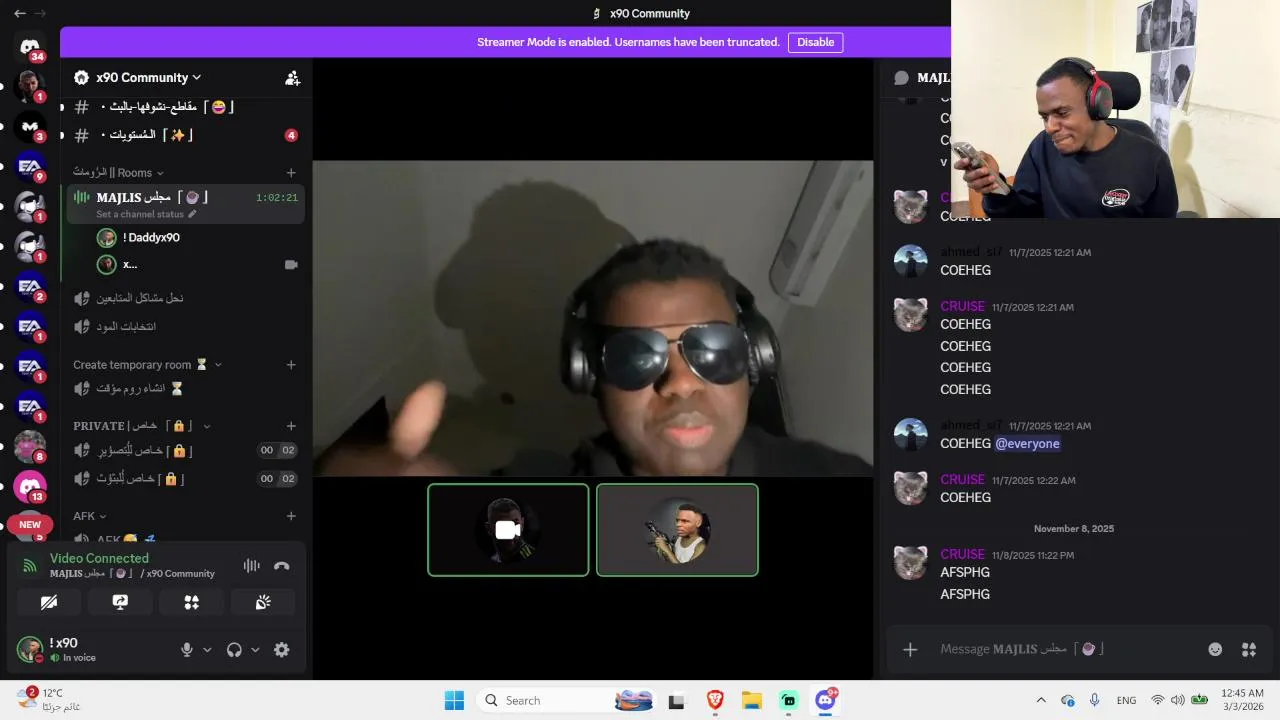Add a channel to AFK category
1280x720 pixels.
click(x=291, y=516)
